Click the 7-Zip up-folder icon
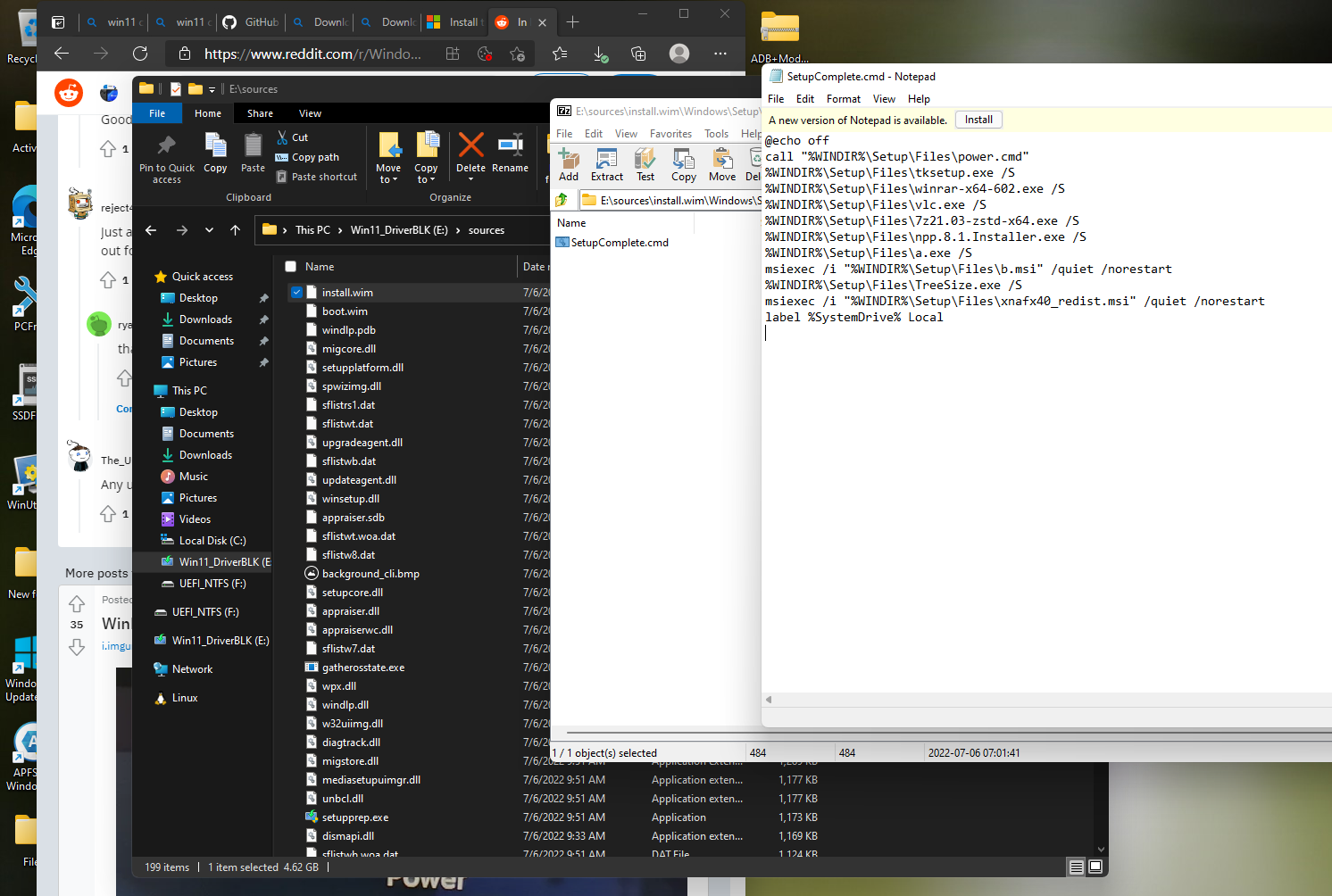The image size is (1332, 896). (x=562, y=200)
